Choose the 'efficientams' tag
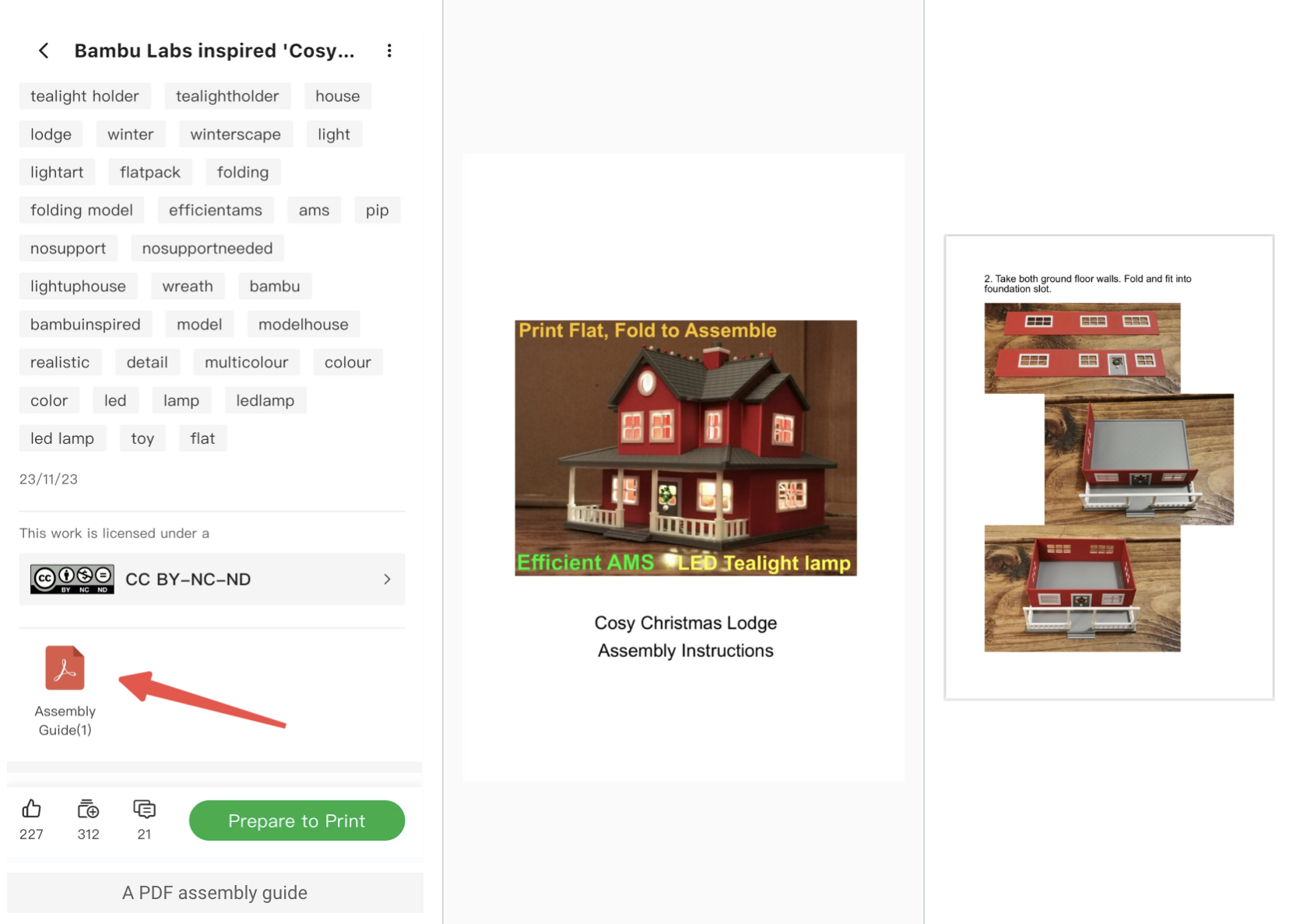The image size is (1293, 924). (x=216, y=210)
